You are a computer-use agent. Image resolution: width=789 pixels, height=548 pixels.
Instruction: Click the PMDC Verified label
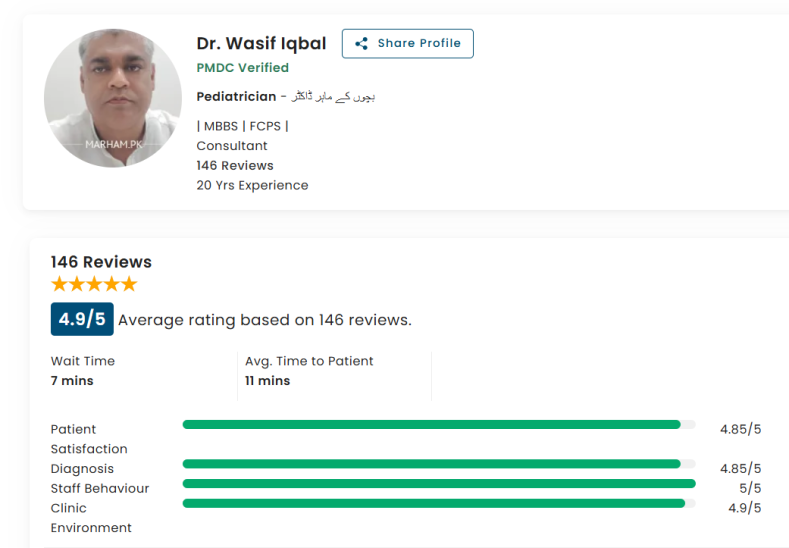pos(243,68)
